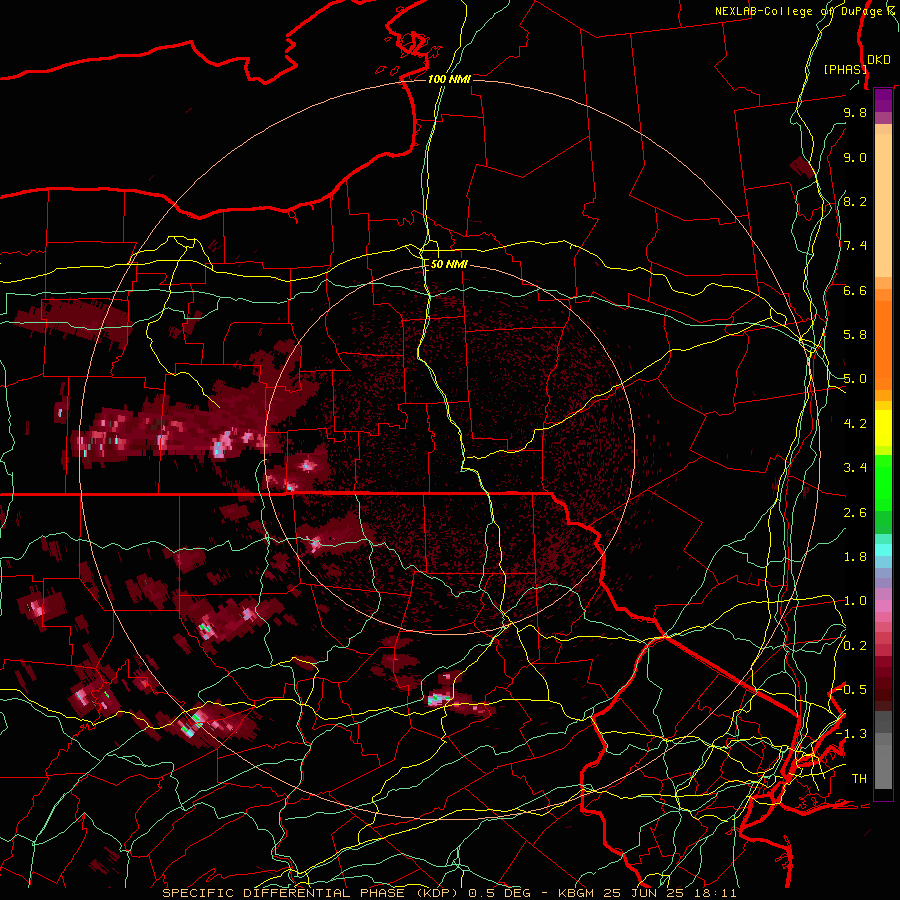This screenshot has width=900, height=900.
Task: Pick the bright orange segment of the color scale
Action: coord(883,344)
